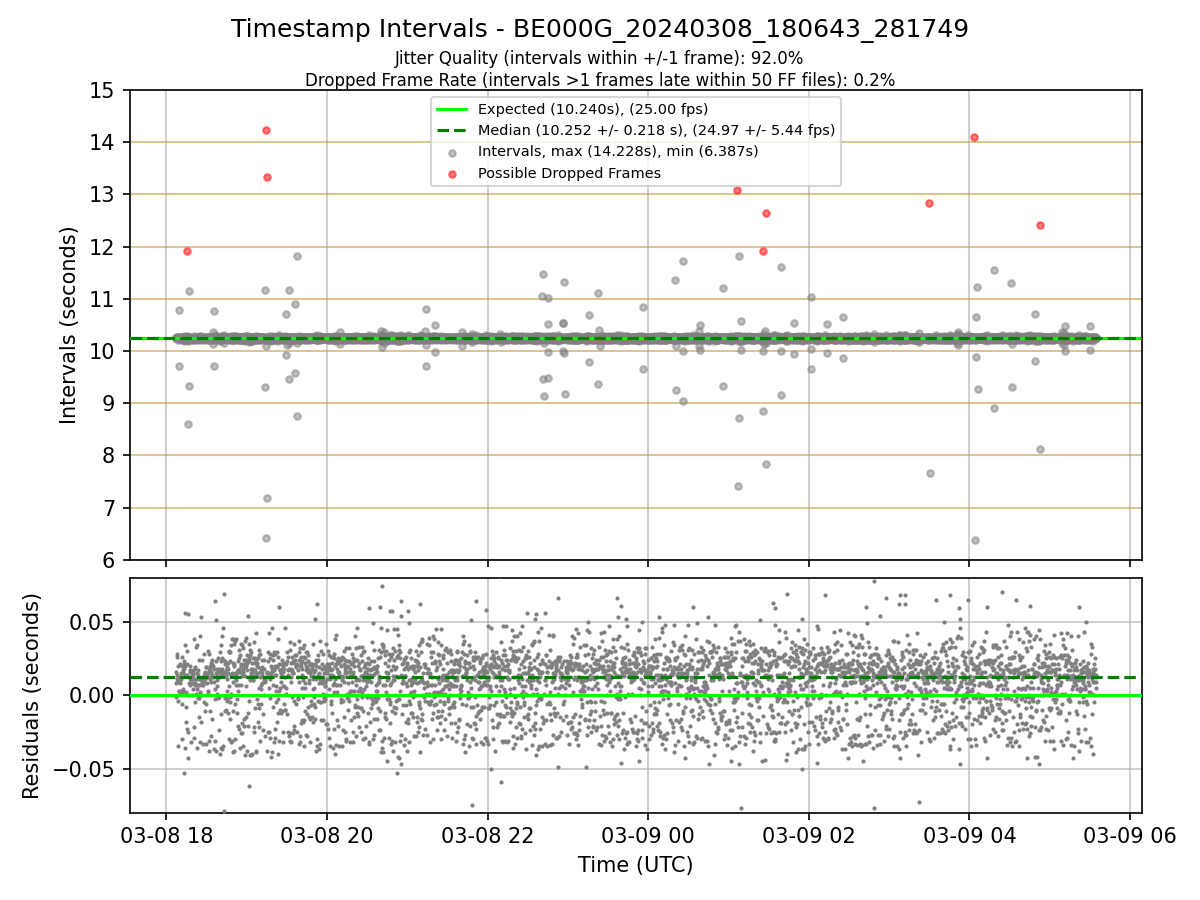
Task: Click the 'Median (10.252 +/- 0.218 s)' legend entry
Action: 656,130
